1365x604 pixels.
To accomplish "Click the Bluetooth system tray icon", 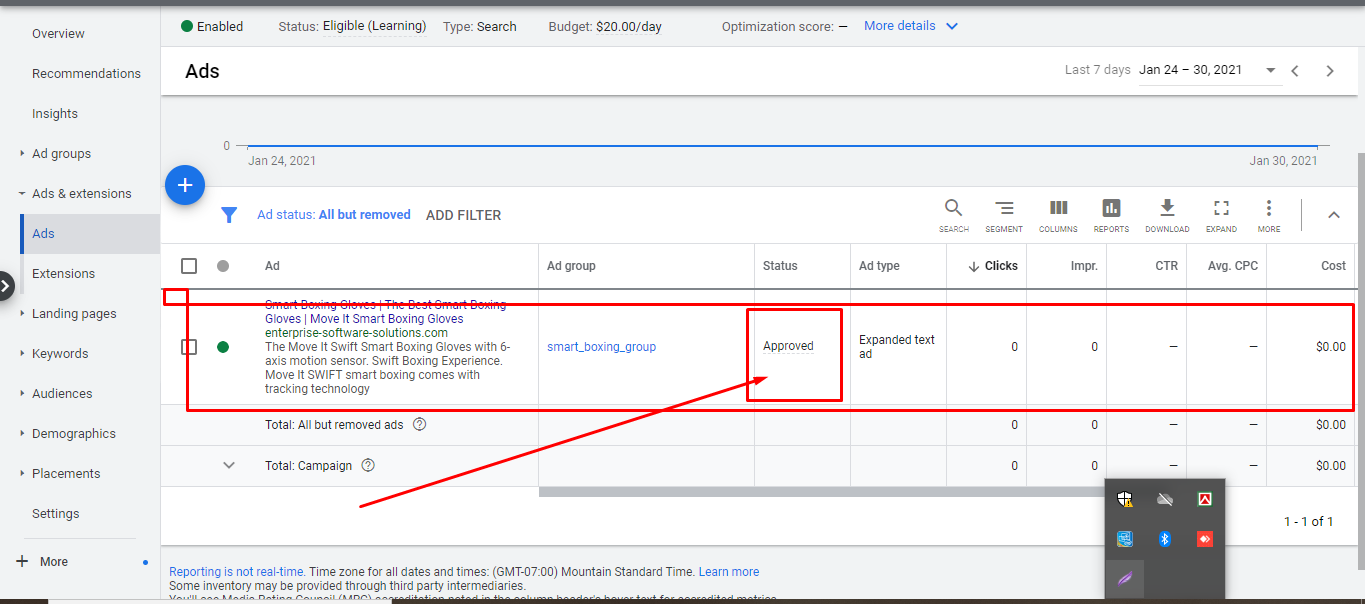I will click(1164, 539).
